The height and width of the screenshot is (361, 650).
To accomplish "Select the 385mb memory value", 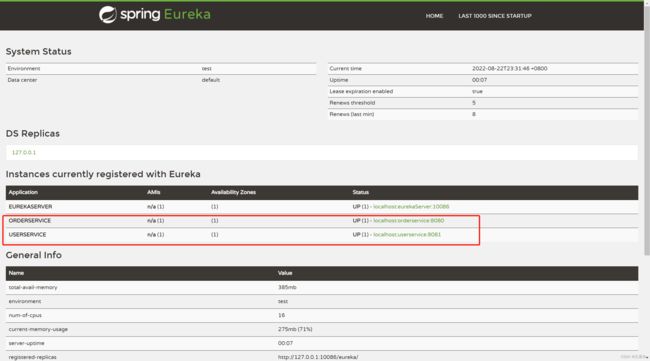I will click(x=287, y=287).
